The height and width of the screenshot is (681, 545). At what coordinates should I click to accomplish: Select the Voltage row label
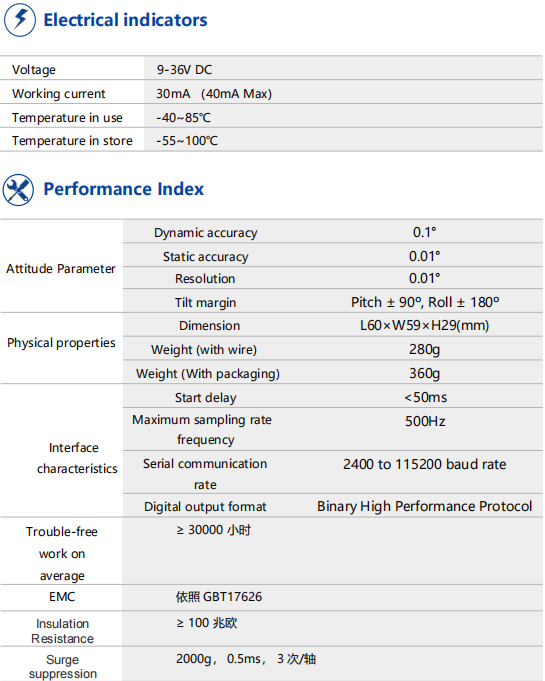[x=34, y=69]
